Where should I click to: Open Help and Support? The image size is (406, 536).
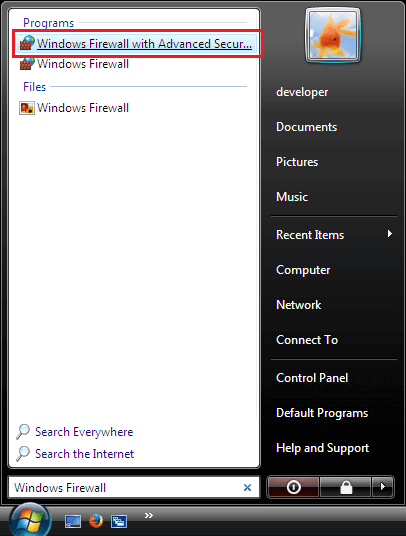pyautogui.click(x=323, y=448)
